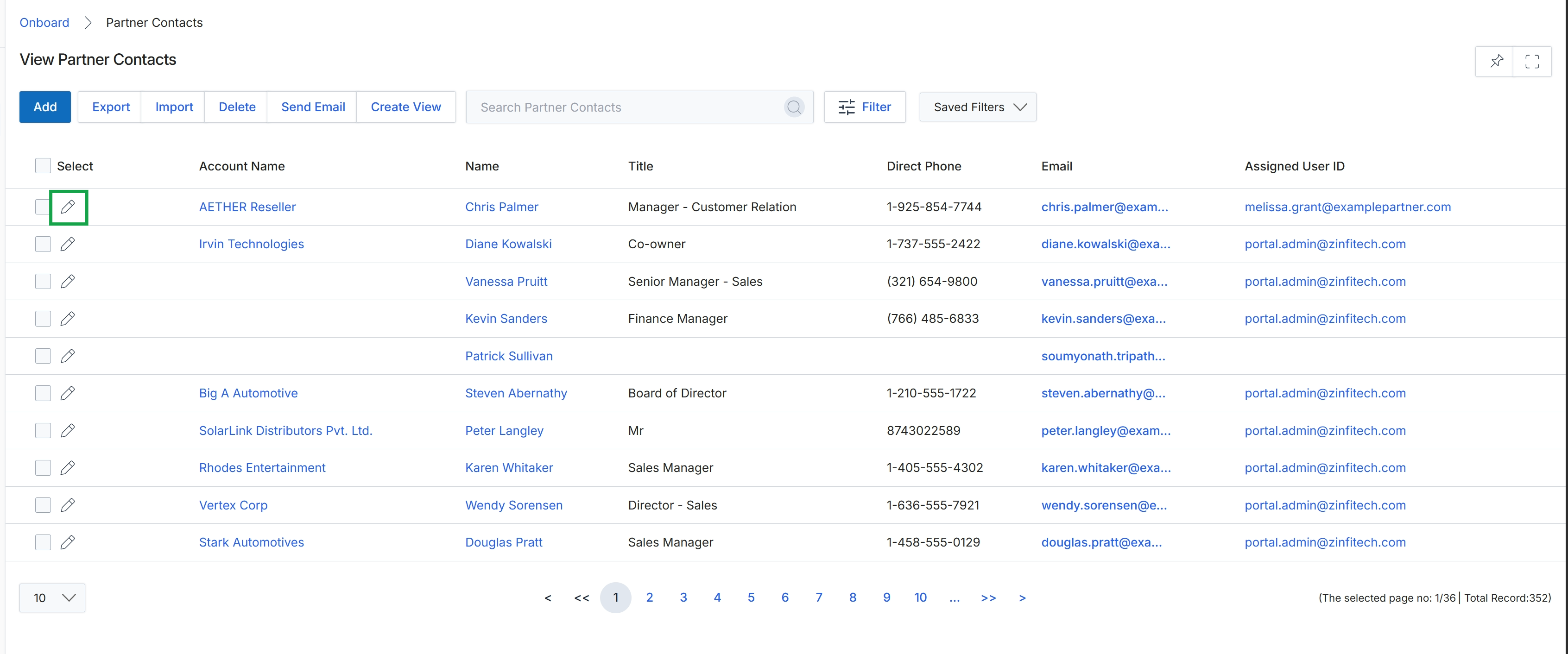1568x654 pixels.
Task: Go to pagination page 3
Action: coord(683,597)
